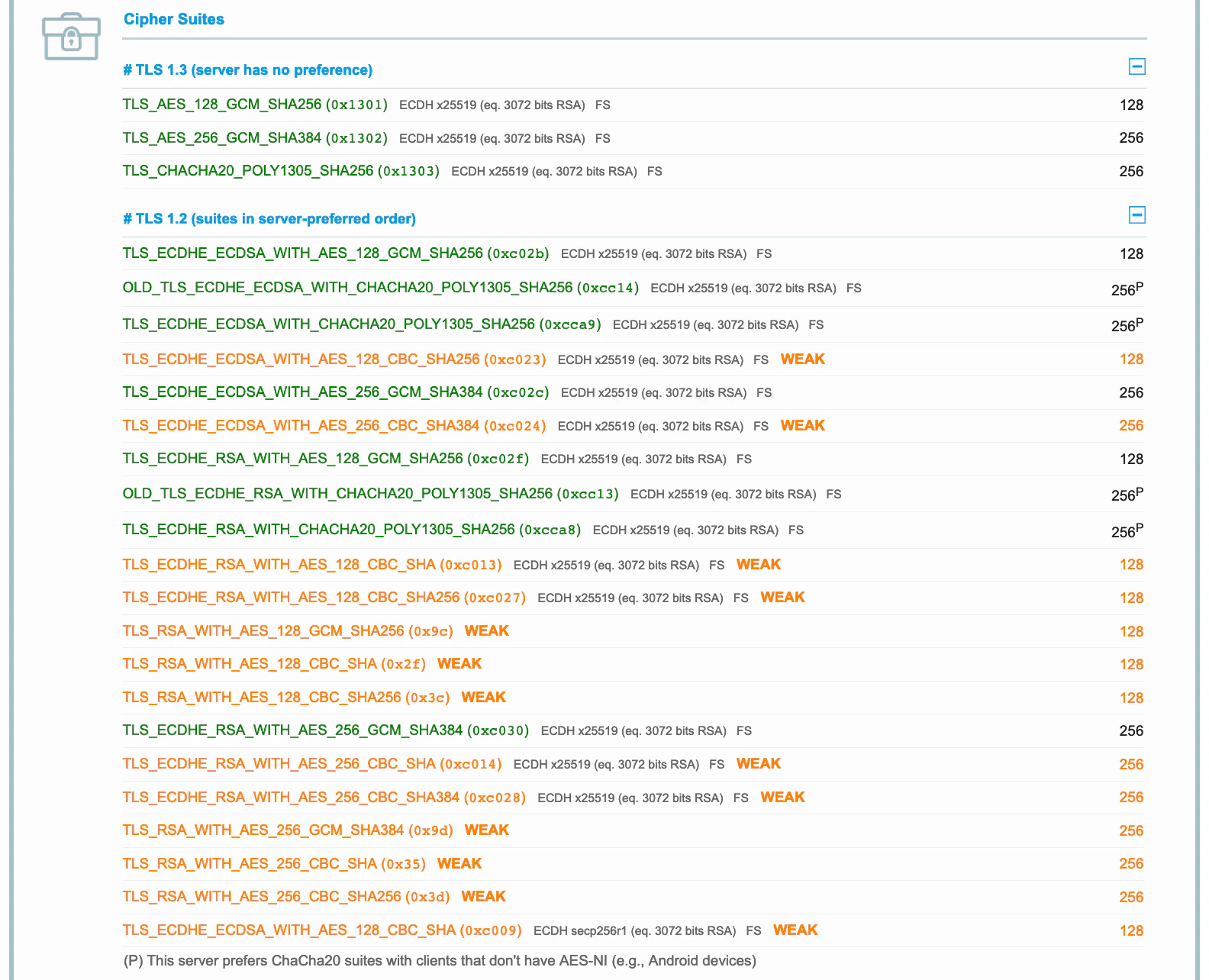Click the TLS_ECDHE_RSA_WITH_AES_128_GCM_SHA256 (0xc02f) suite
Screen dimensions: 1209x980
click(326, 459)
